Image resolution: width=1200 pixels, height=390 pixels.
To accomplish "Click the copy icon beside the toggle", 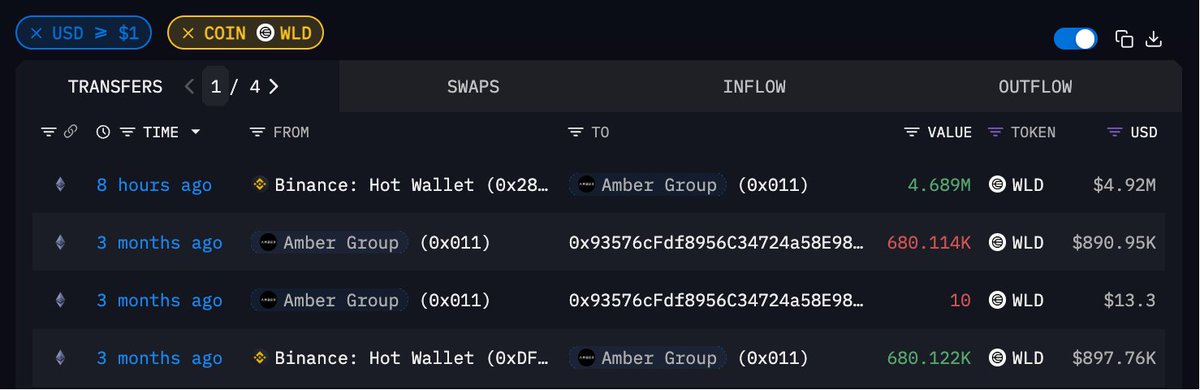I will (x=1124, y=39).
